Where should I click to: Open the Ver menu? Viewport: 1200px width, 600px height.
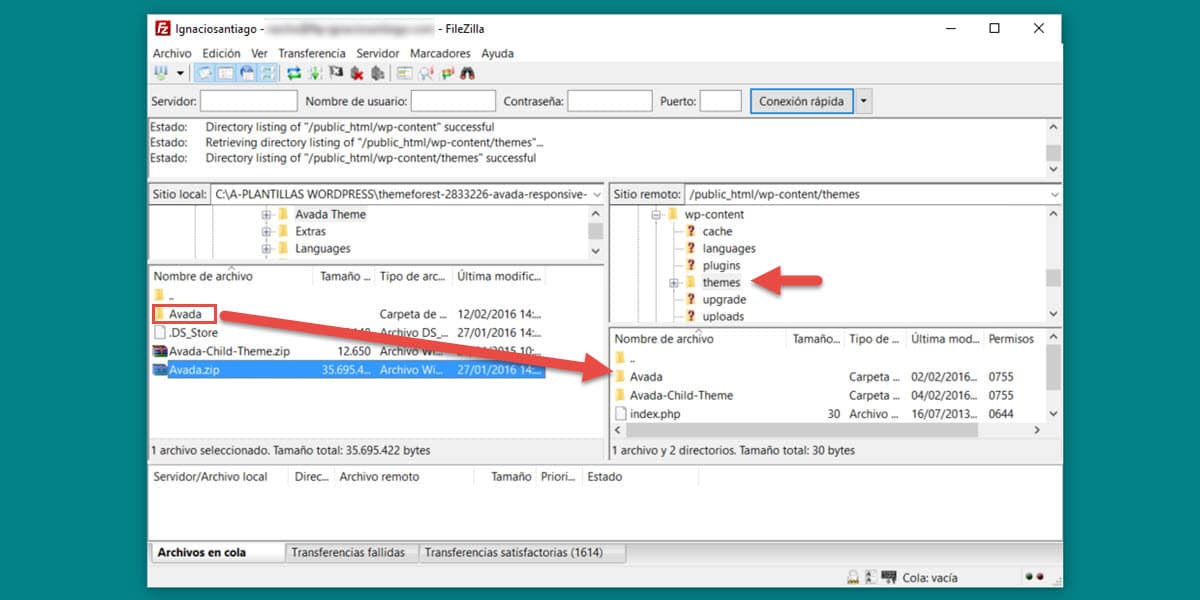(x=259, y=53)
